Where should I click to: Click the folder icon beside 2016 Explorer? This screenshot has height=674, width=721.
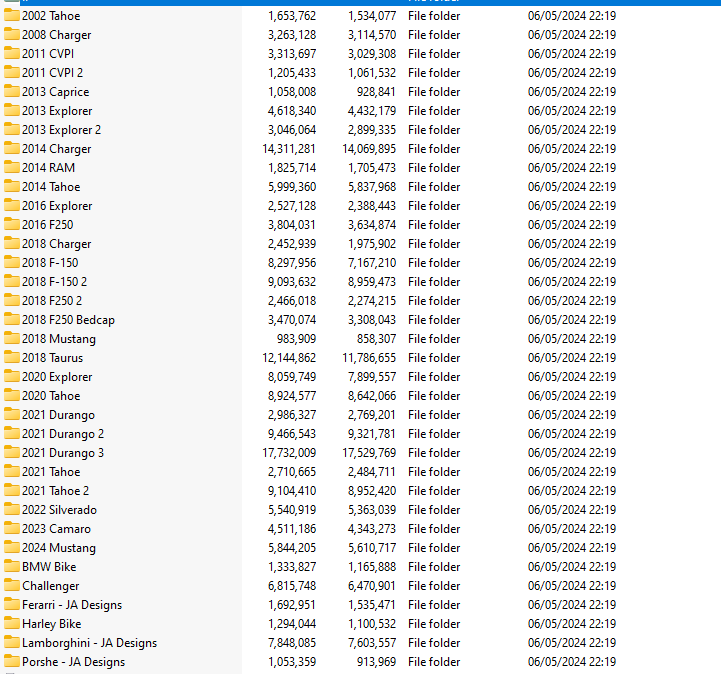[11, 206]
